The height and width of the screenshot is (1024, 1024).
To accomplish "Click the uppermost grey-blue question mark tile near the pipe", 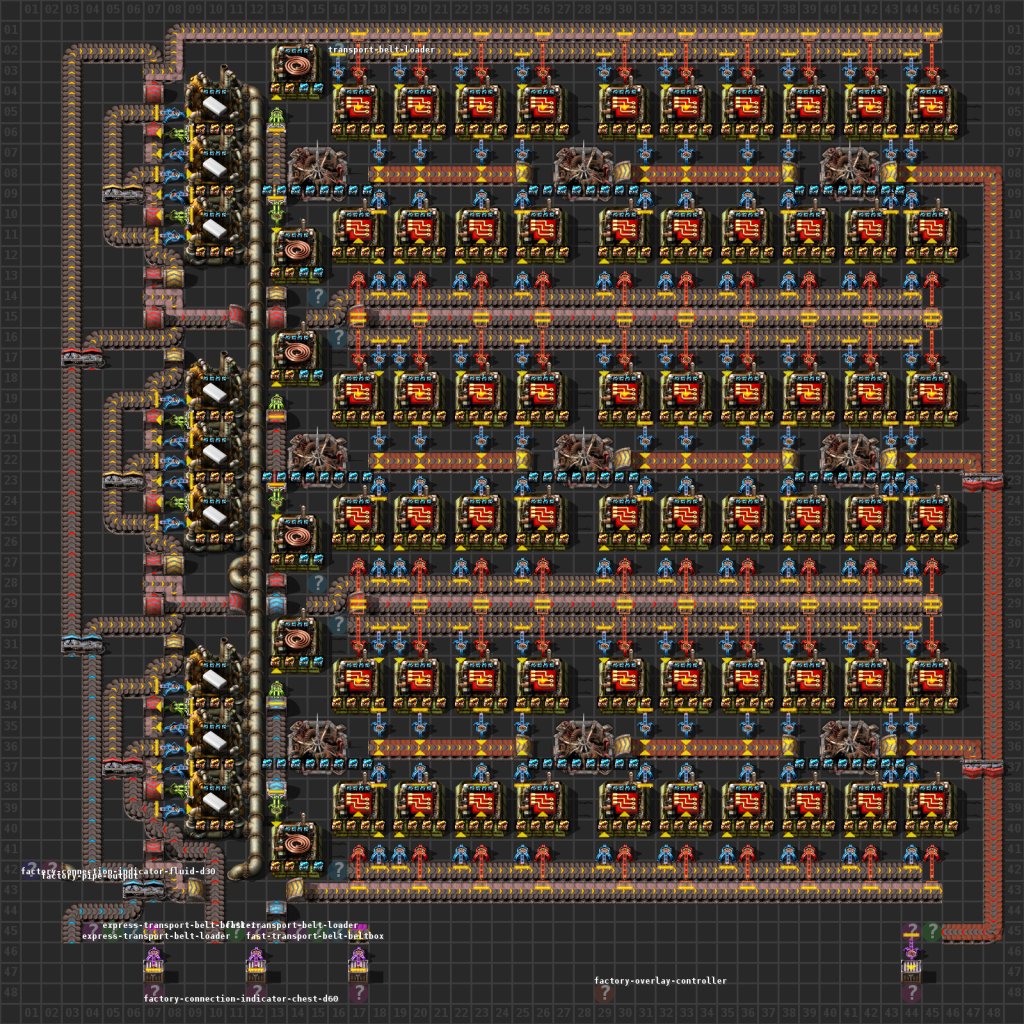I will (317, 296).
